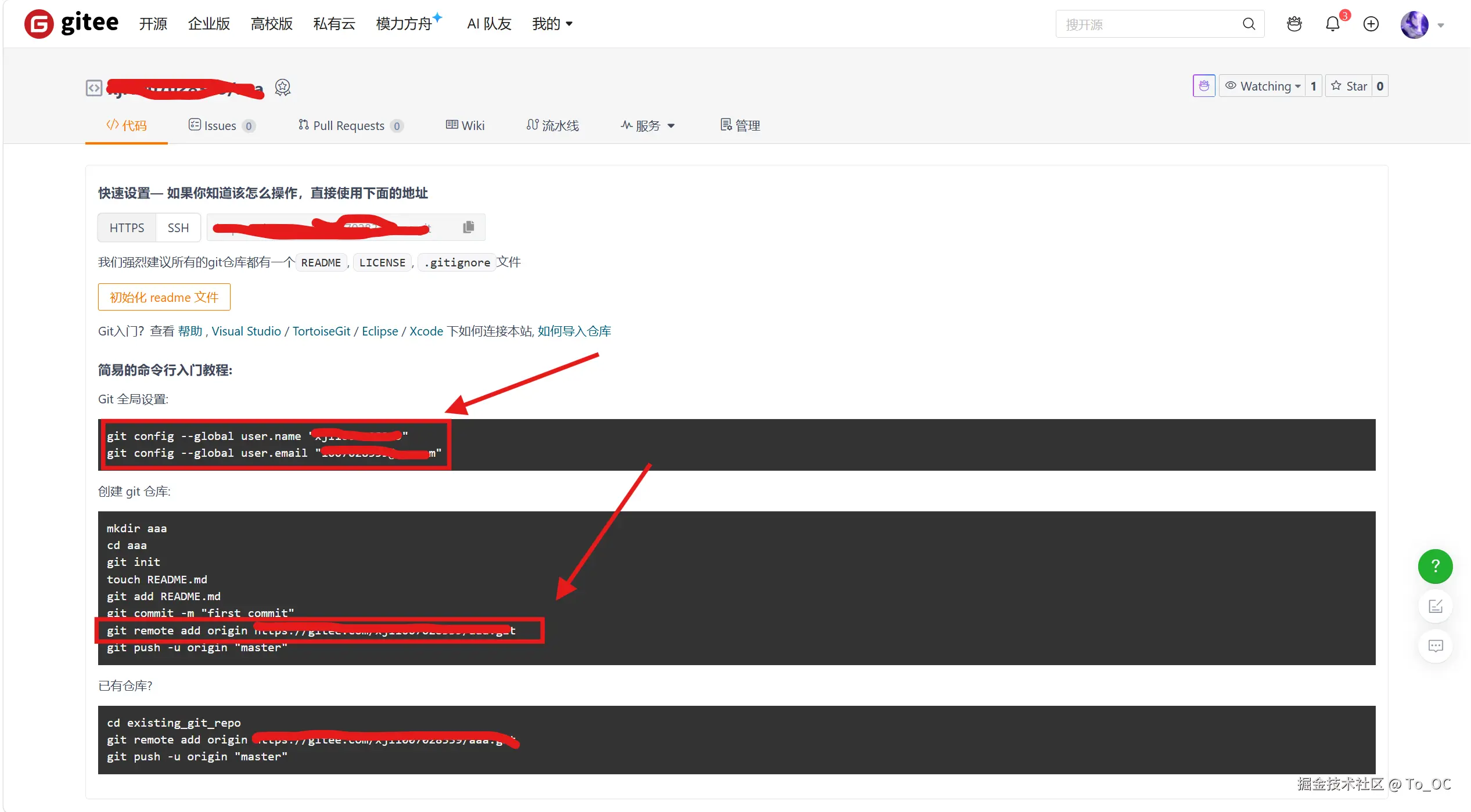Click the green help question-mark button
1471x812 pixels.
[x=1435, y=566]
